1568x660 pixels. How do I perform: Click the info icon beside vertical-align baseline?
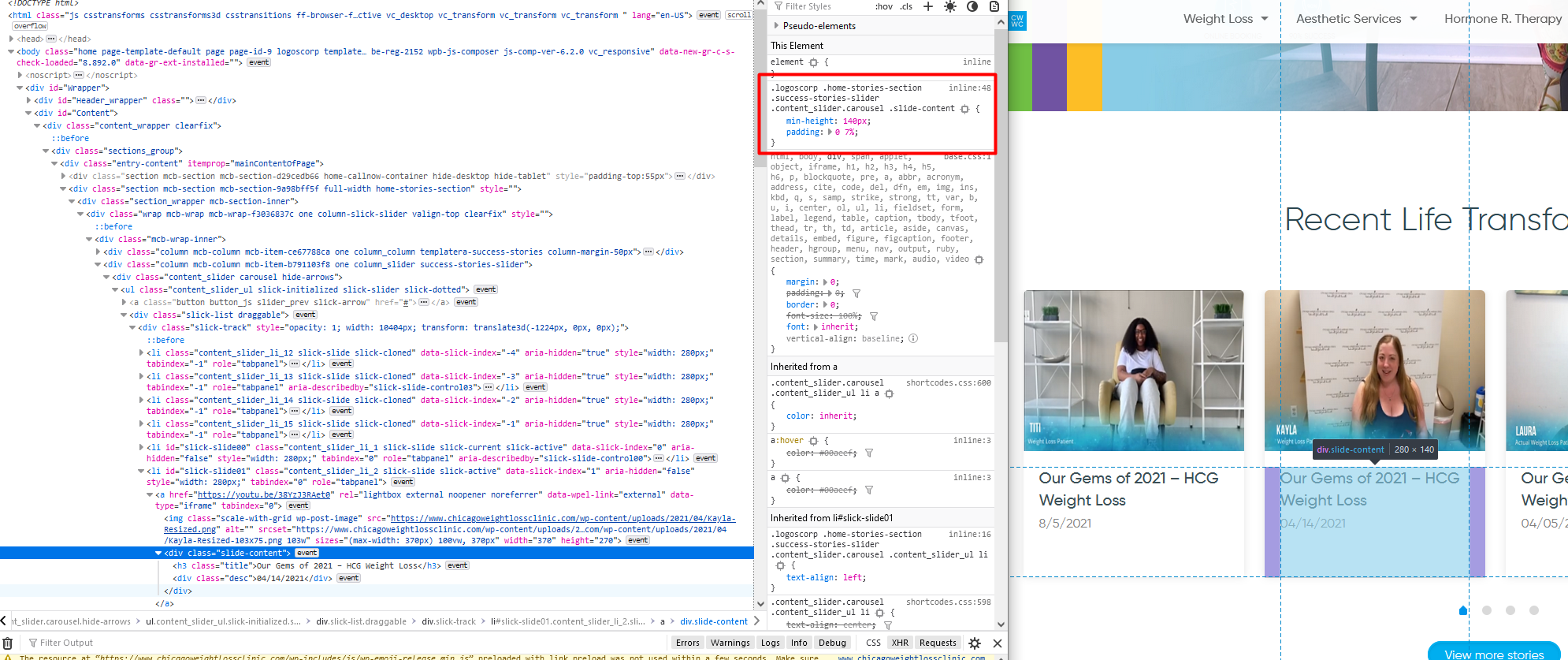(x=913, y=339)
